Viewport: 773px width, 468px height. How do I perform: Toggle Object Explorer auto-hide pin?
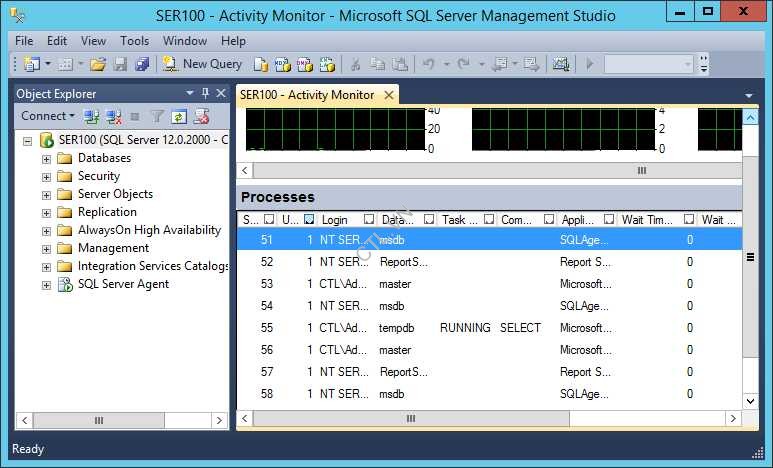tap(206, 93)
